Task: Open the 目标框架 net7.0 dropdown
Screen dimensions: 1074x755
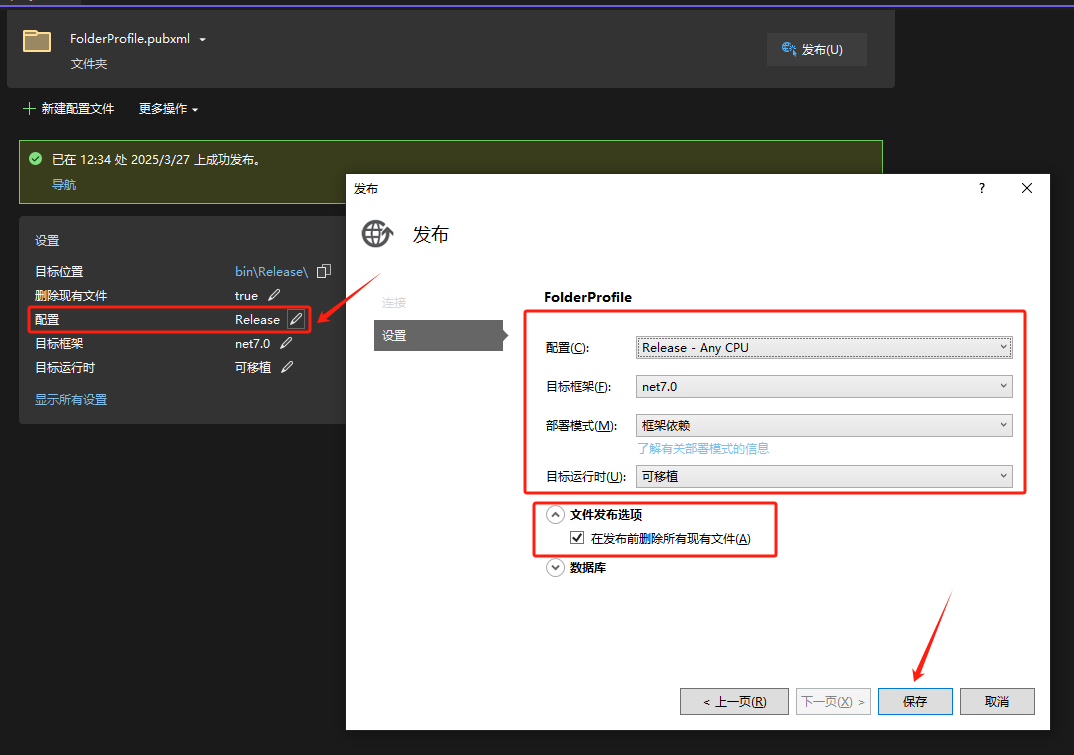Action: (824, 387)
